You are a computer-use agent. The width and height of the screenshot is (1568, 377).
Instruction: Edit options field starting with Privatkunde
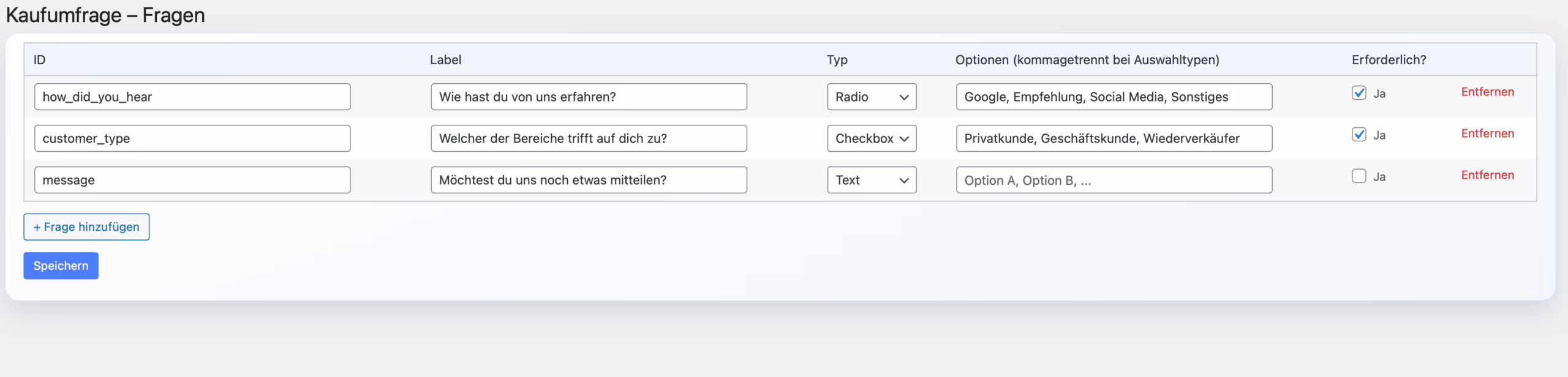[x=1114, y=138]
